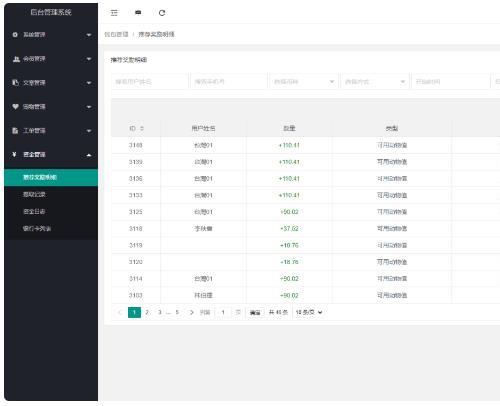This screenshot has height=406, width=500.
Task: Click the start time date field
Action: (451, 82)
